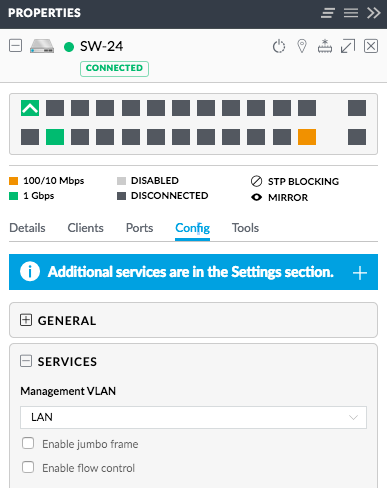Click the restart power icon
387x488 pixels.
(279, 46)
